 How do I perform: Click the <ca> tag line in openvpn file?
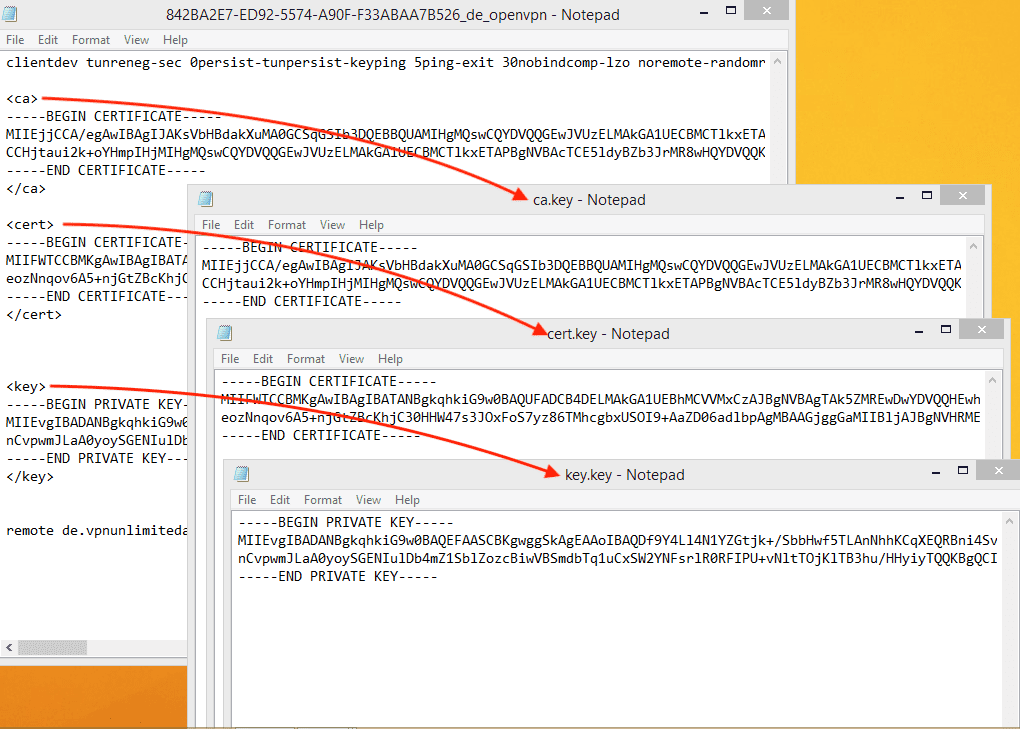click(22, 99)
